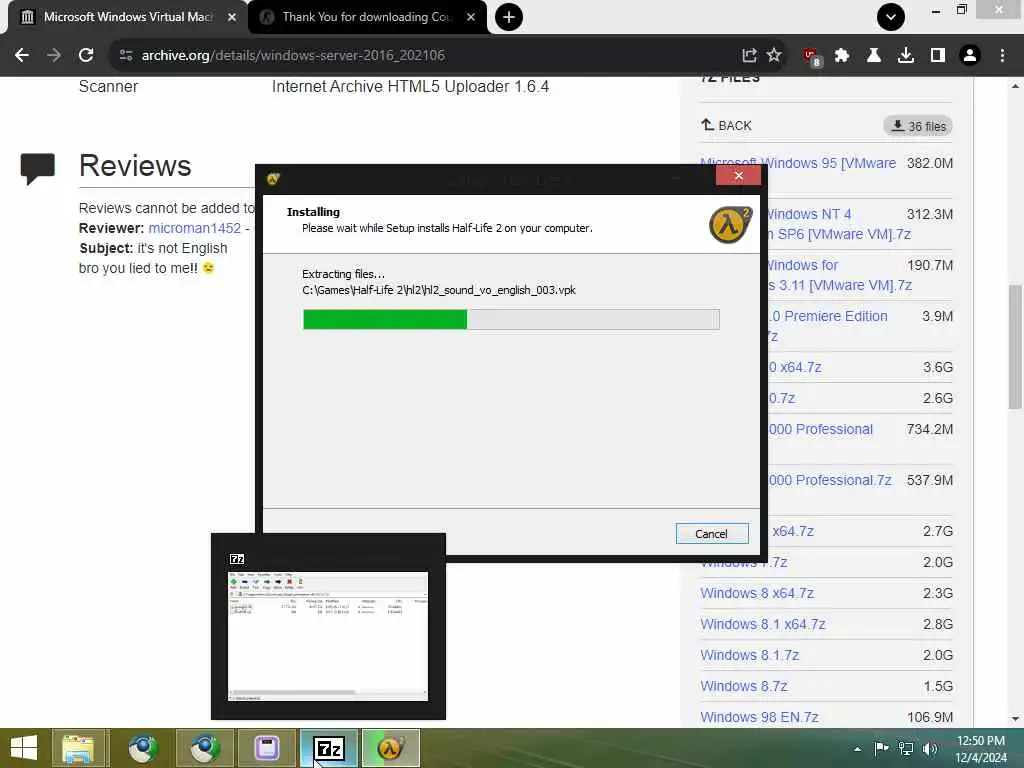Open Windows 8.1 x64.7z download link
The image size is (1024, 768).
click(x=763, y=624)
